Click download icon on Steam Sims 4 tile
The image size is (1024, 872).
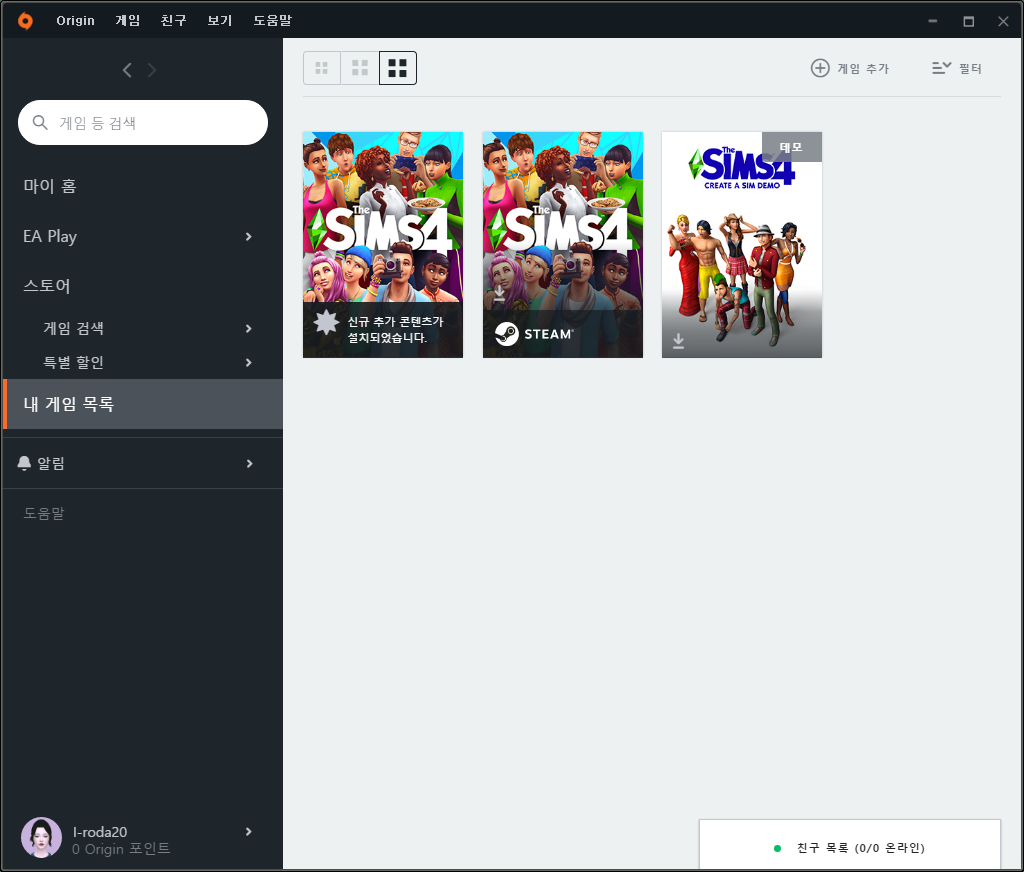point(499,293)
